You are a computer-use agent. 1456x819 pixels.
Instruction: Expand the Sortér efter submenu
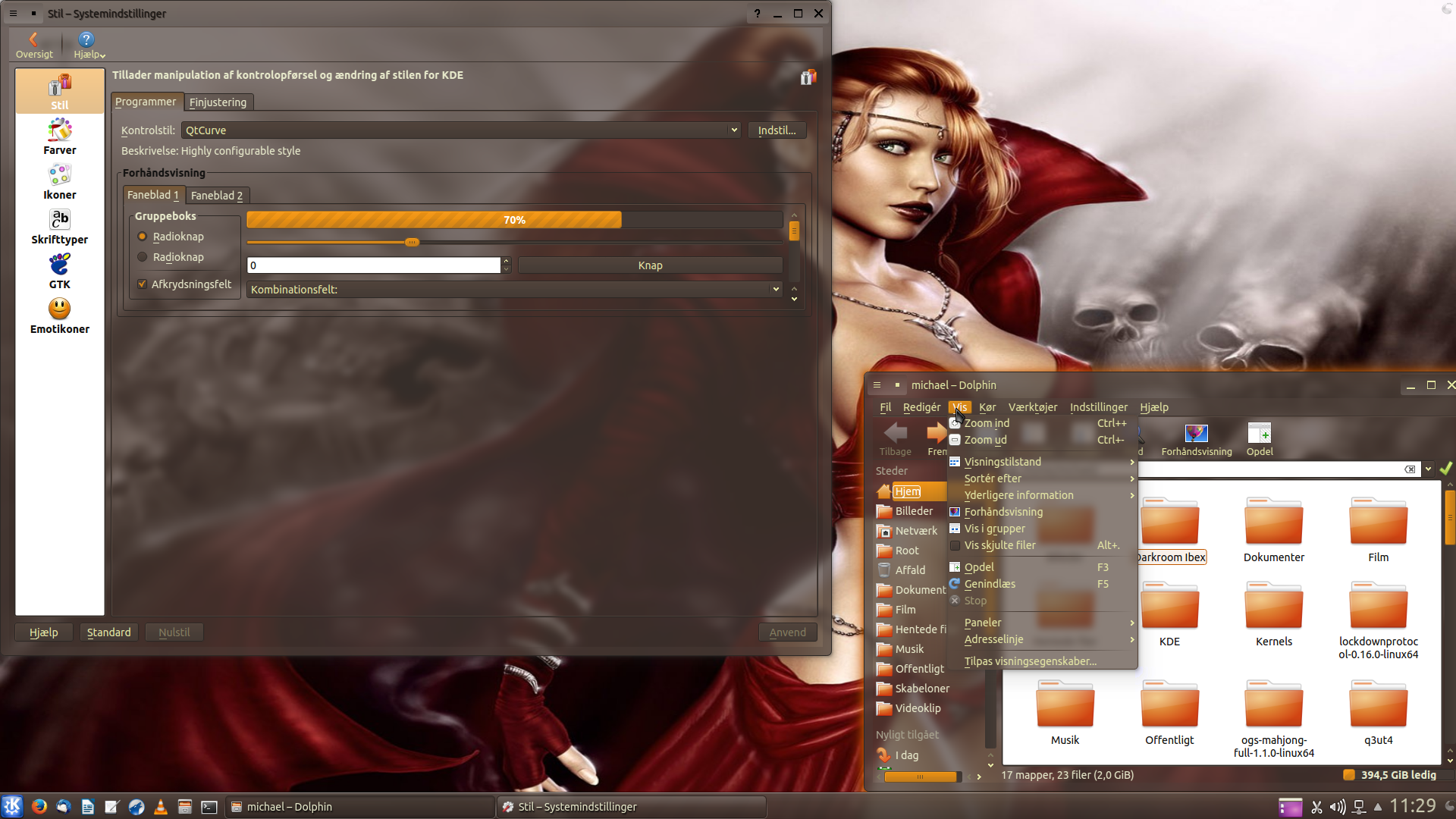[x=1042, y=479]
